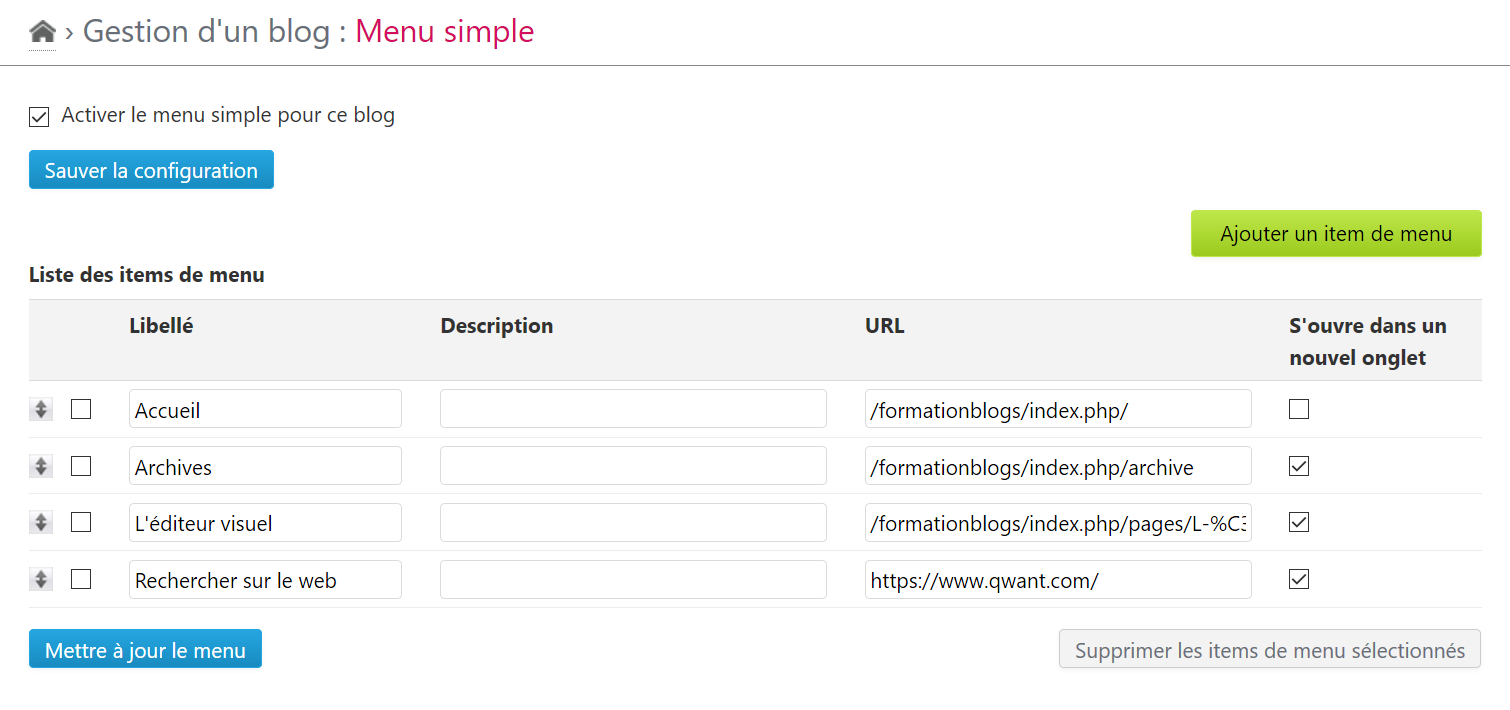Click the reorder handle for Accueil row
This screenshot has height=710, width=1510.
click(41, 409)
